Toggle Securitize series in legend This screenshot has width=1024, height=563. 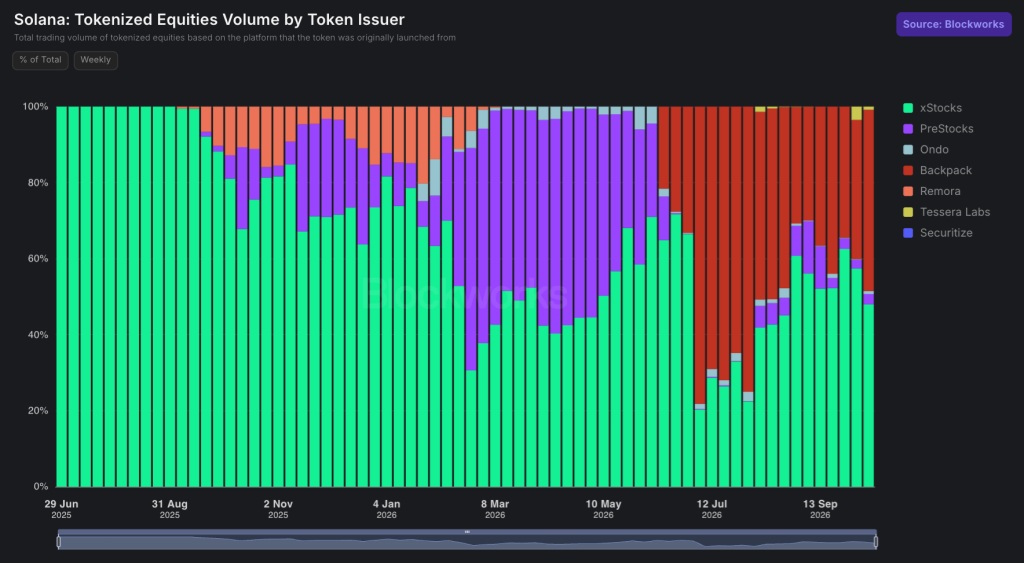click(937, 233)
